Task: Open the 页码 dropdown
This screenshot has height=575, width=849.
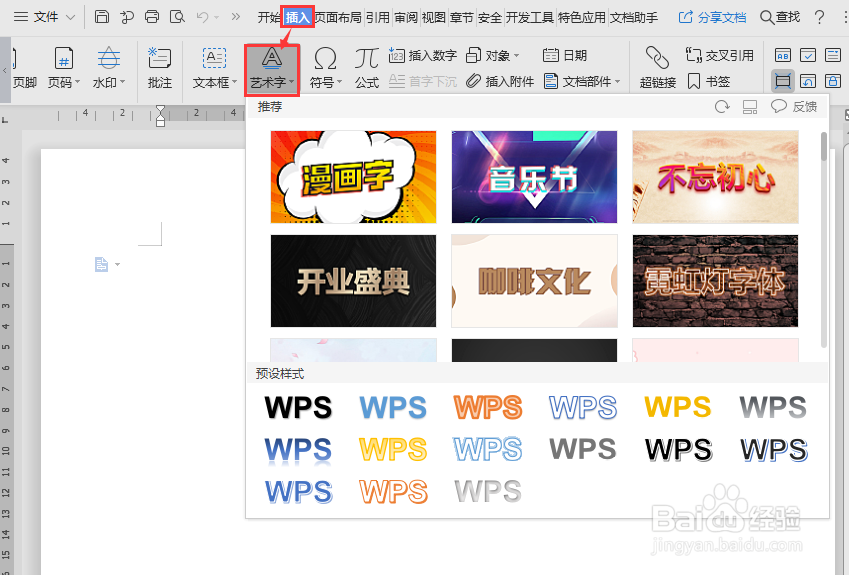Action: 63,67
